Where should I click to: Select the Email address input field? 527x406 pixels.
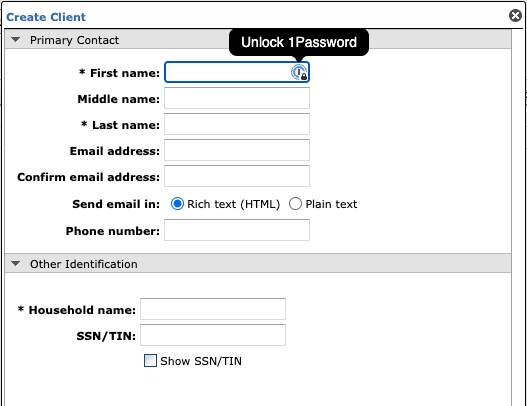(237, 150)
